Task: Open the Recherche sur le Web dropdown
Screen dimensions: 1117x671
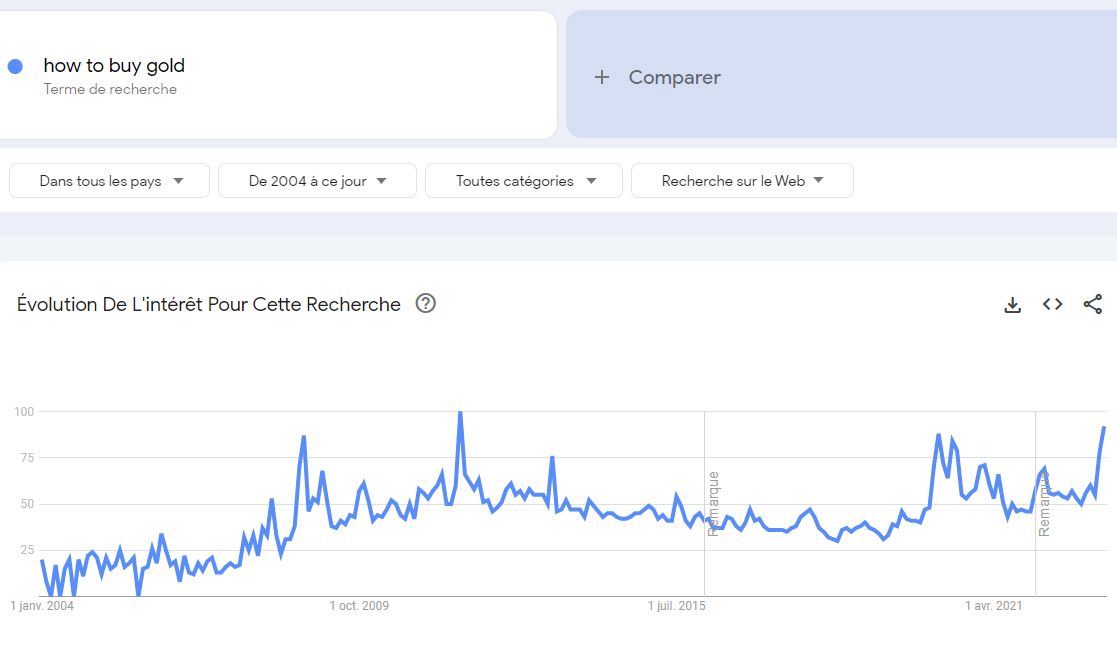Action: [742, 181]
